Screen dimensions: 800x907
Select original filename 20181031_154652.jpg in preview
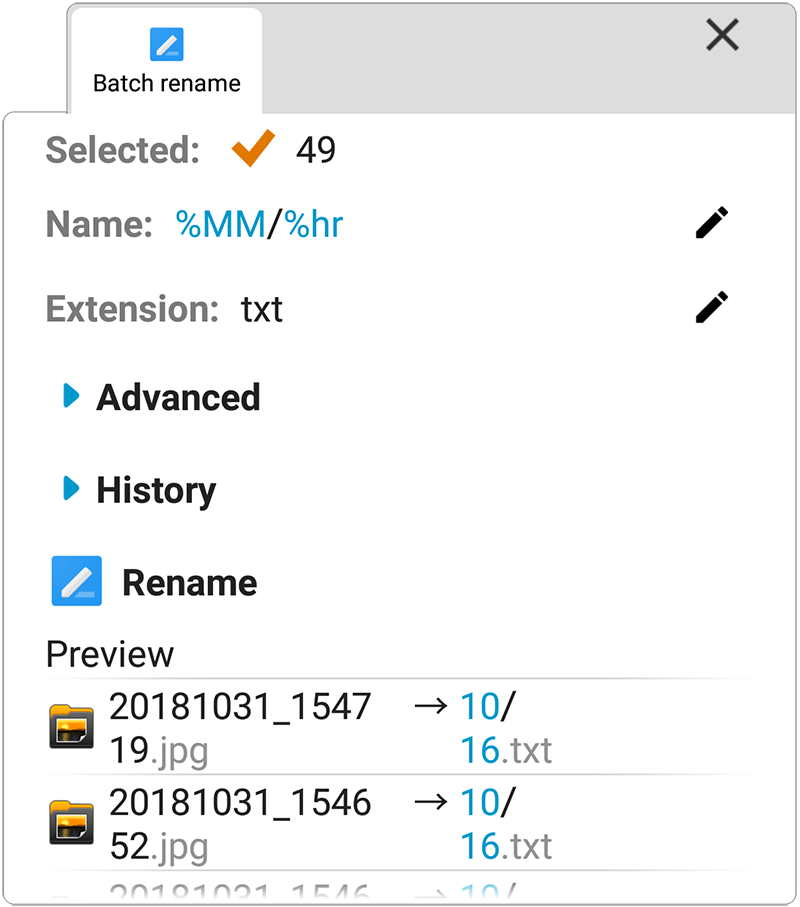click(240, 824)
